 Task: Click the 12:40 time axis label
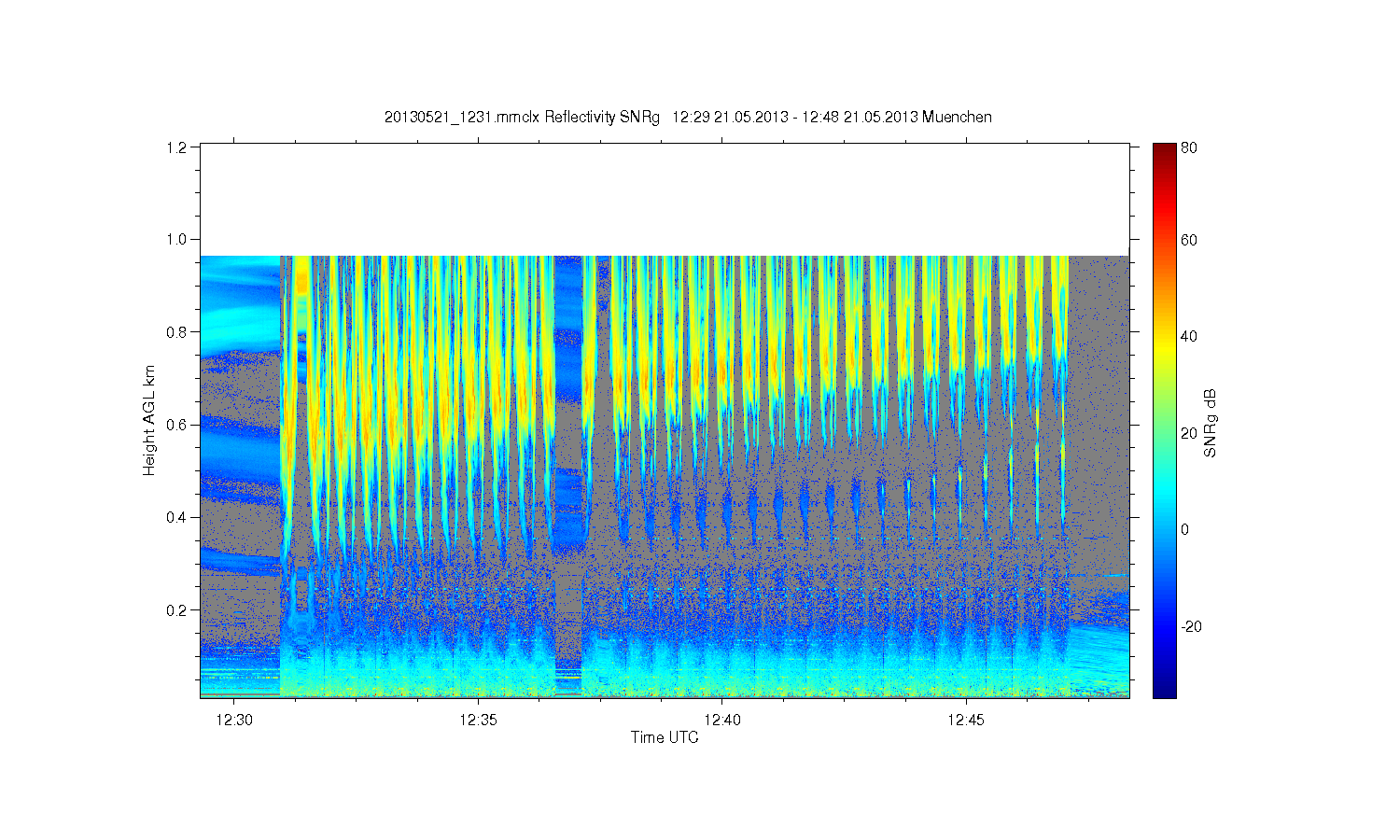[x=721, y=721]
